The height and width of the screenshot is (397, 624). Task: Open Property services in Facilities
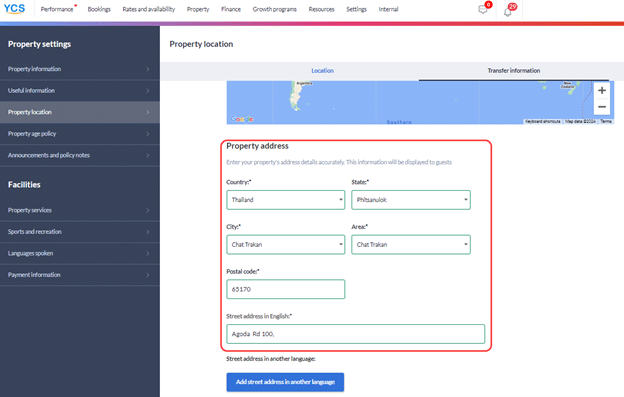pyautogui.click(x=80, y=210)
